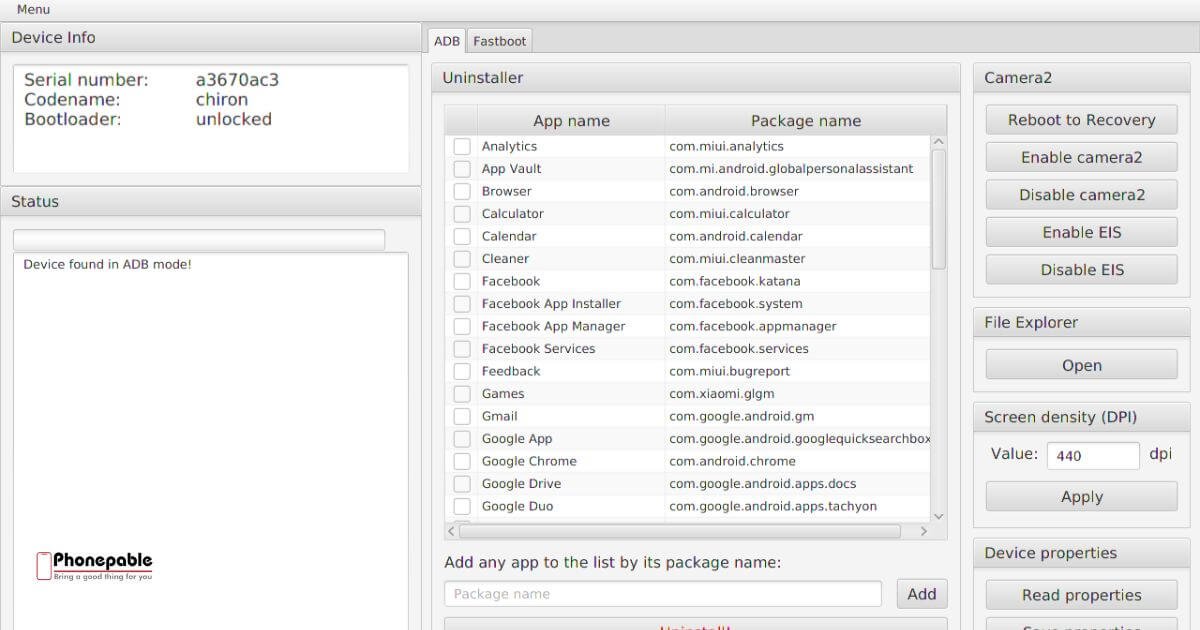The image size is (1200, 630).
Task: Click the Uninstaller panel title
Action: (x=483, y=78)
